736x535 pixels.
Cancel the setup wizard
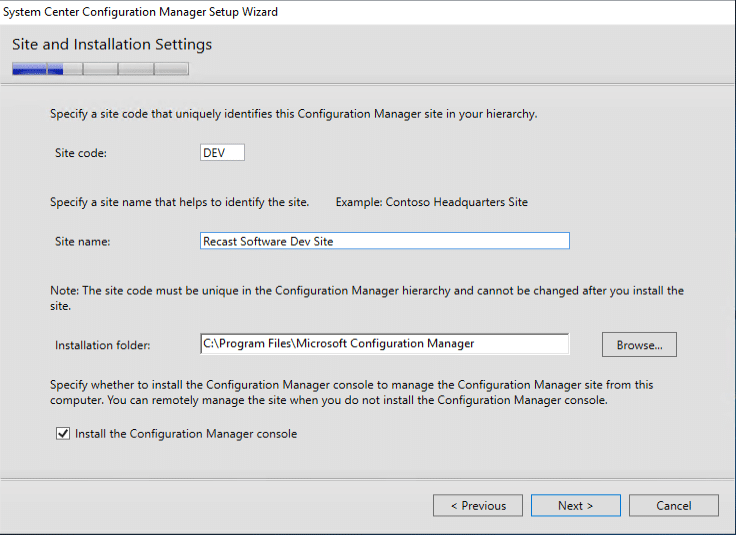(x=673, y=506)
